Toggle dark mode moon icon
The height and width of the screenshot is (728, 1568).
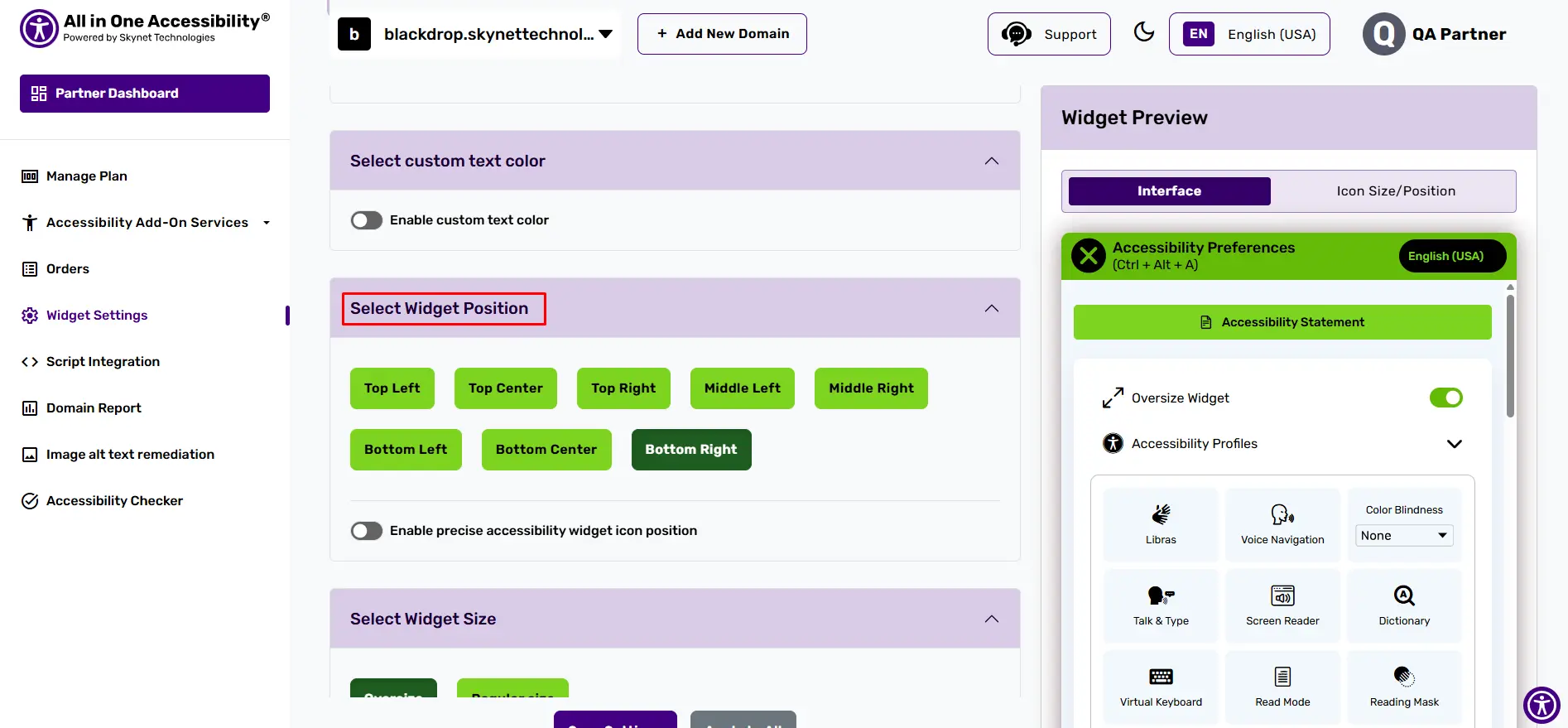1144,32
